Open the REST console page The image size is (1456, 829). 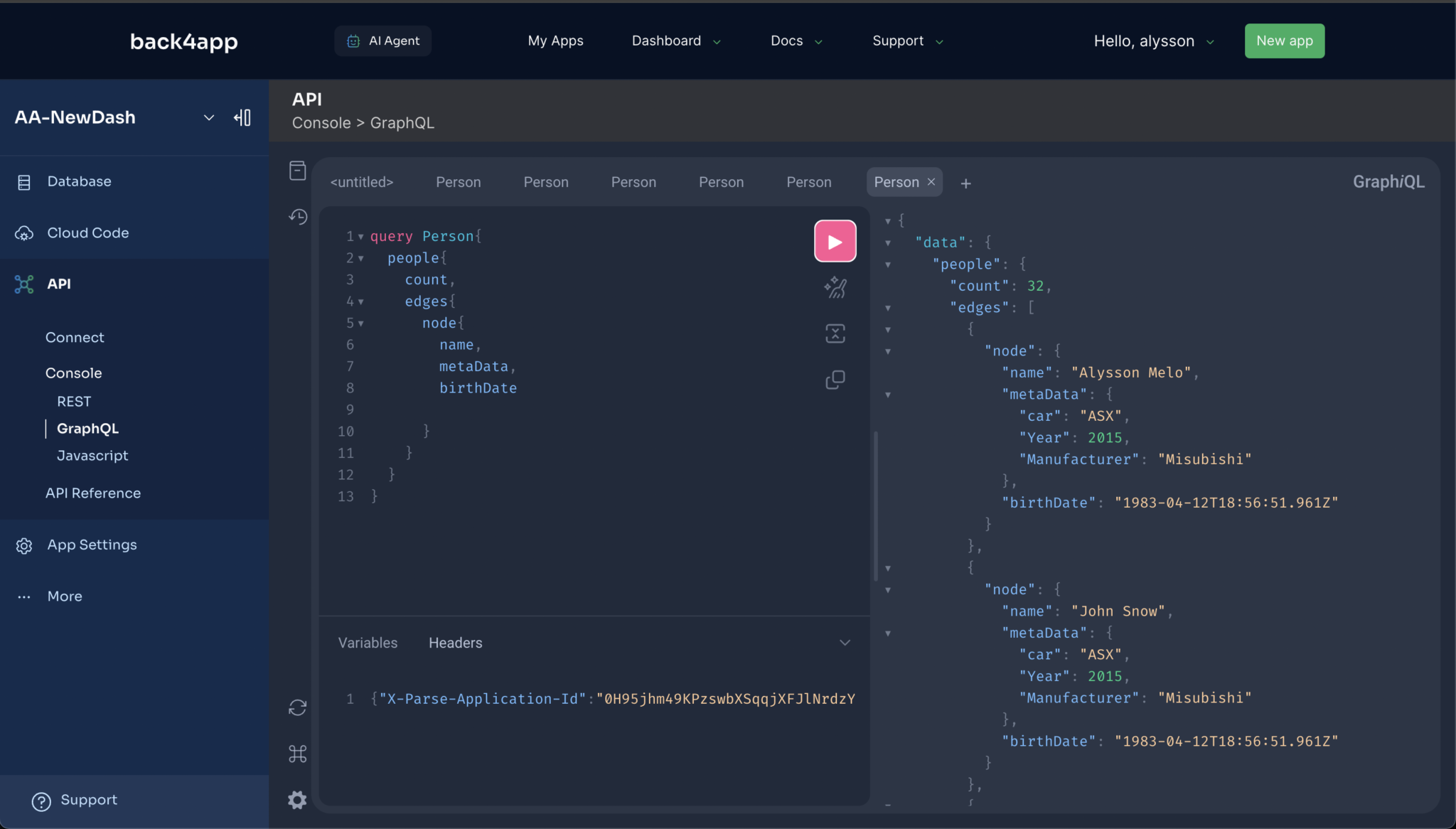click(73, 401)
